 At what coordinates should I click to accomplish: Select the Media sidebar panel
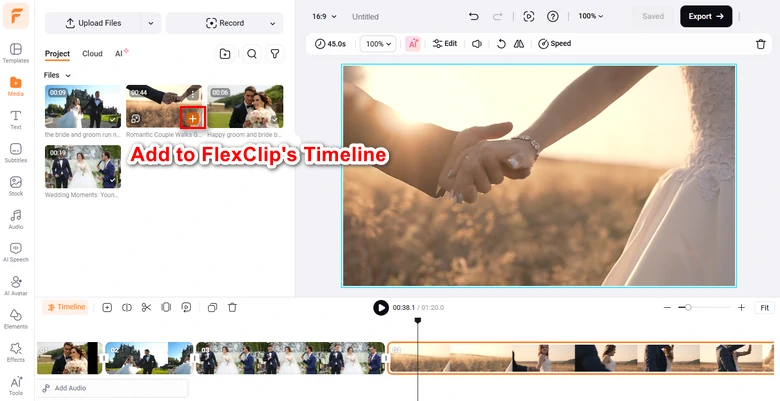(x=16, y=87)
